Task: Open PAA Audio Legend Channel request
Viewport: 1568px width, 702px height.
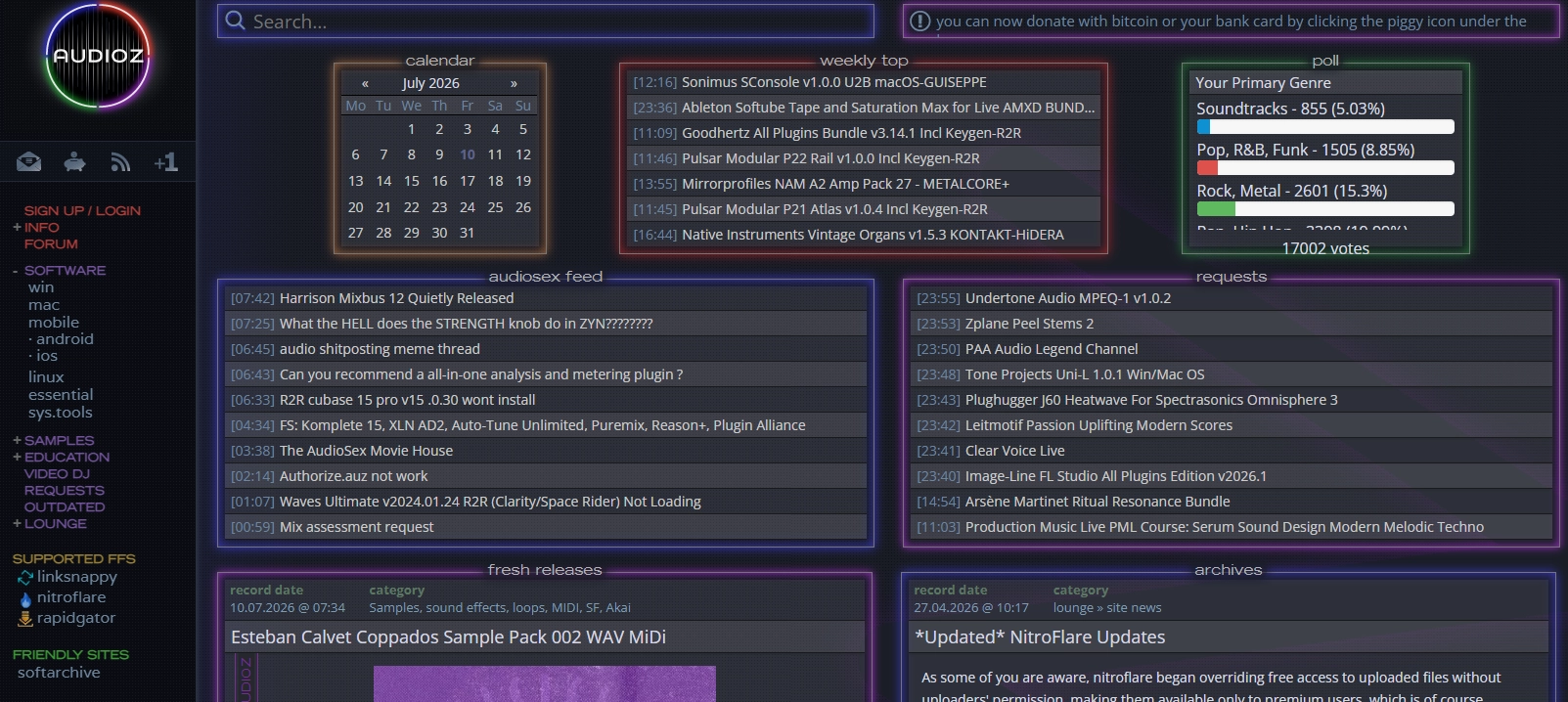Action: click(x=1052, y=349)
